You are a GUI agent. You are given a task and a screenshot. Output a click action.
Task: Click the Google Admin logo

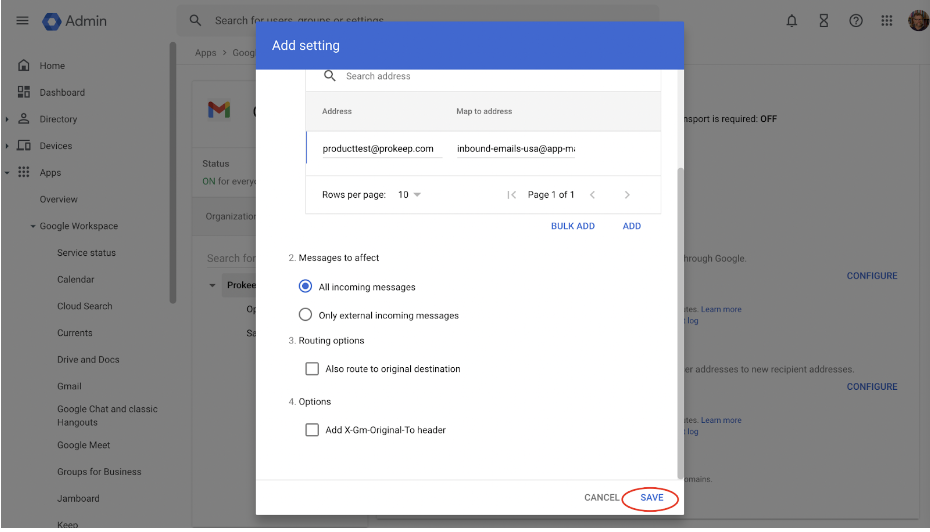coord(75,21)
